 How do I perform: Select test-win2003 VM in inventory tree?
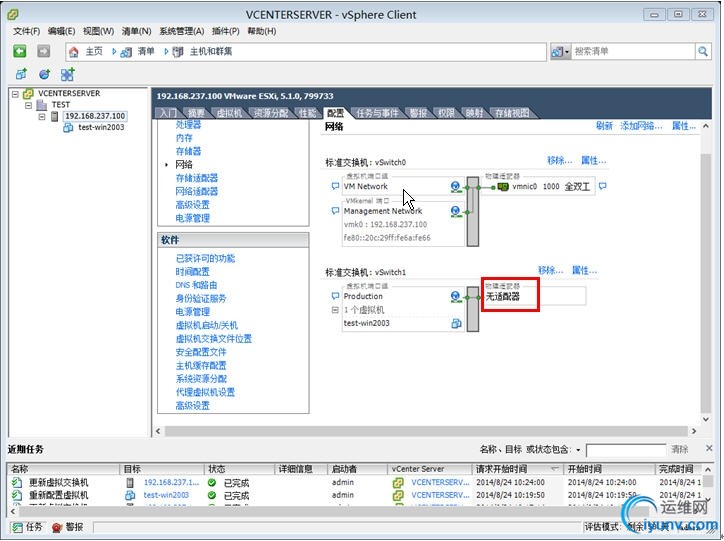pos(101,127)
